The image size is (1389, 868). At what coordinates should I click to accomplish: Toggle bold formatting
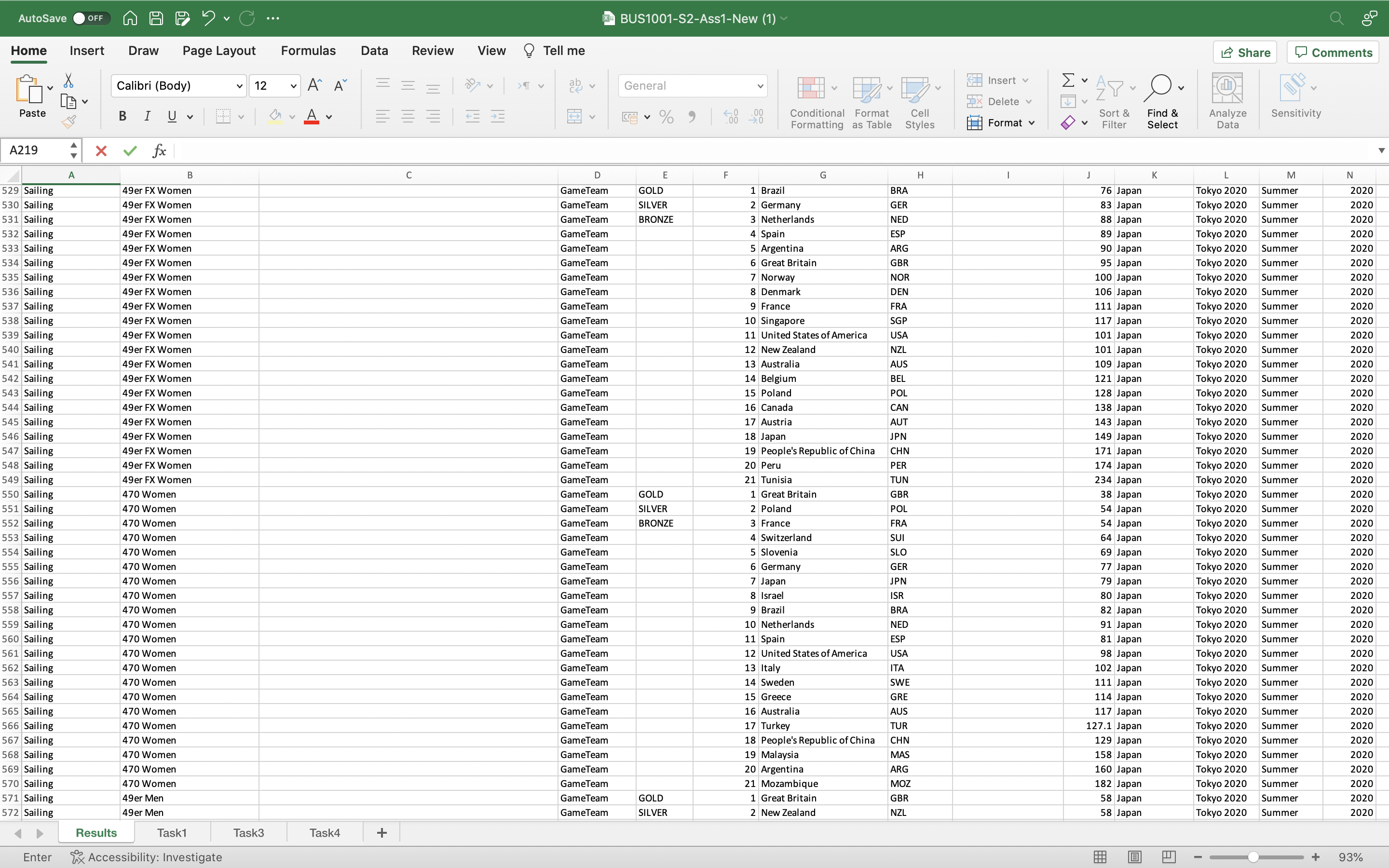pyautogui.click(x=122, y=116)
